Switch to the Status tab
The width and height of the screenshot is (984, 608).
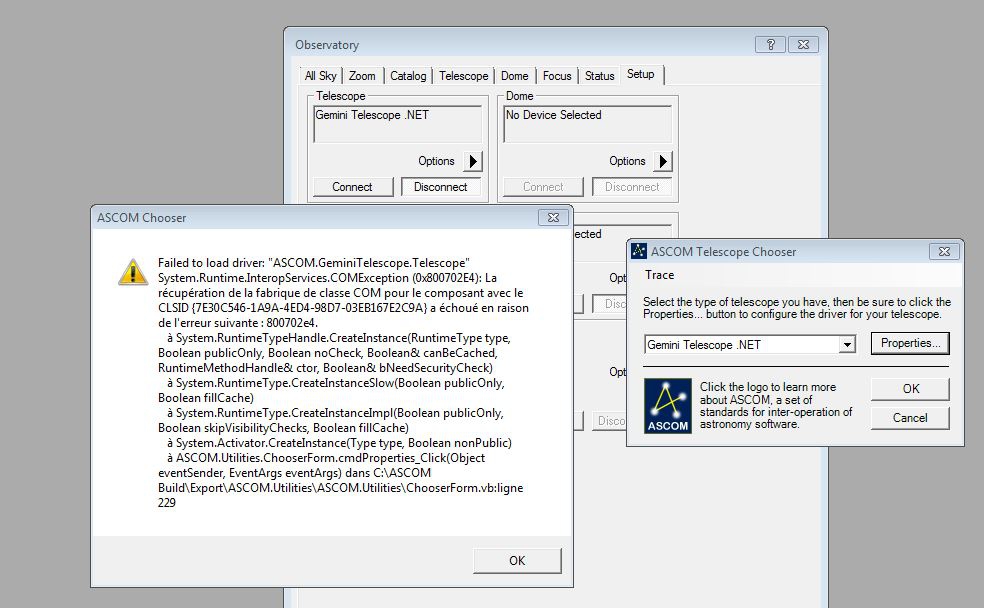click(599, 76)
